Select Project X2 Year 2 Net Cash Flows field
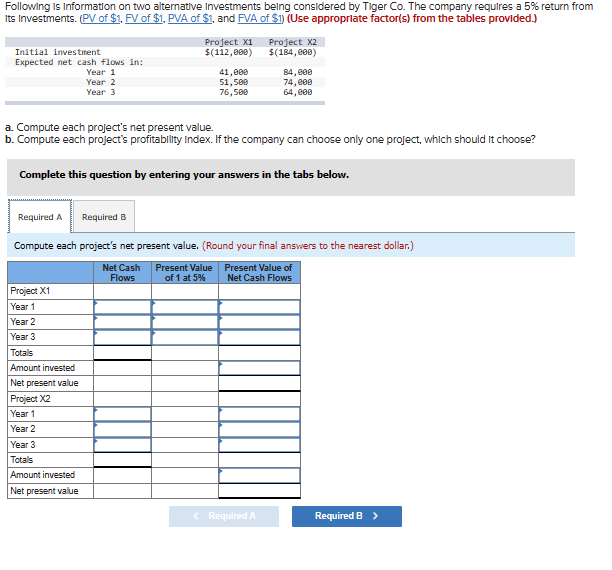This screenshot has height=570, width=612. click(122, 429)
